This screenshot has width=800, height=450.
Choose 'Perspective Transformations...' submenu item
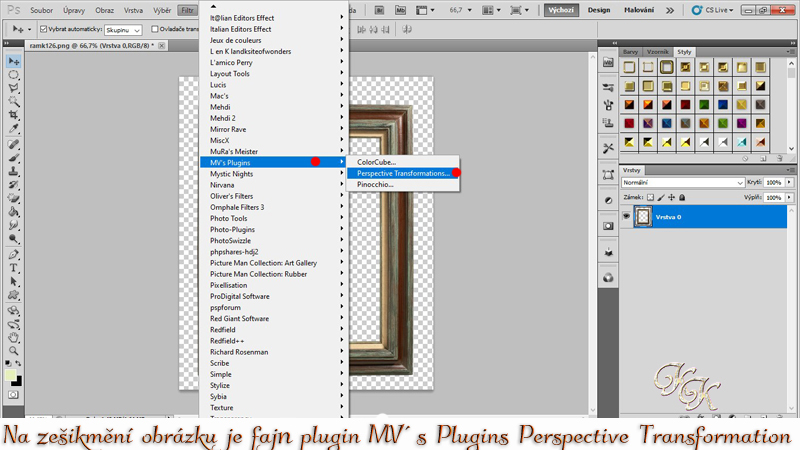pos(403,173)
